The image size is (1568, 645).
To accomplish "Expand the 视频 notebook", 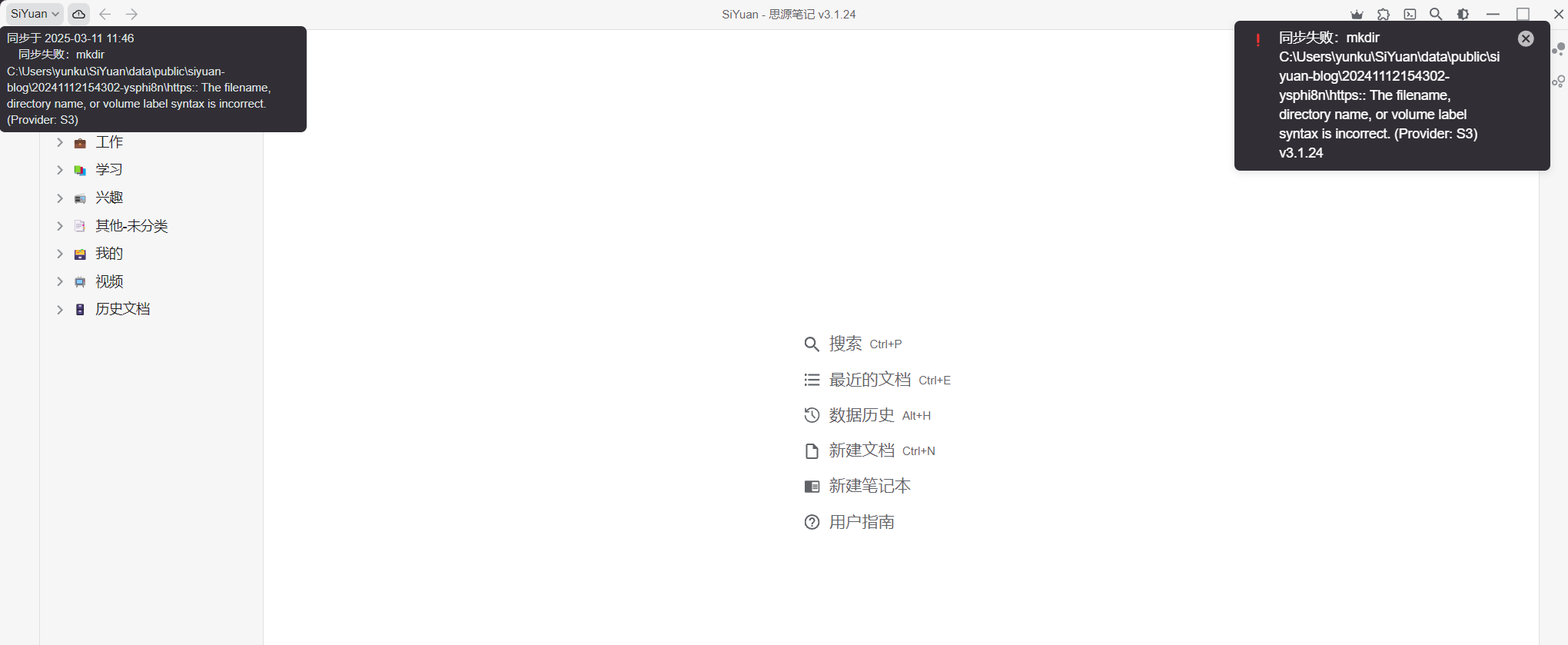I will tap(60, 281).
